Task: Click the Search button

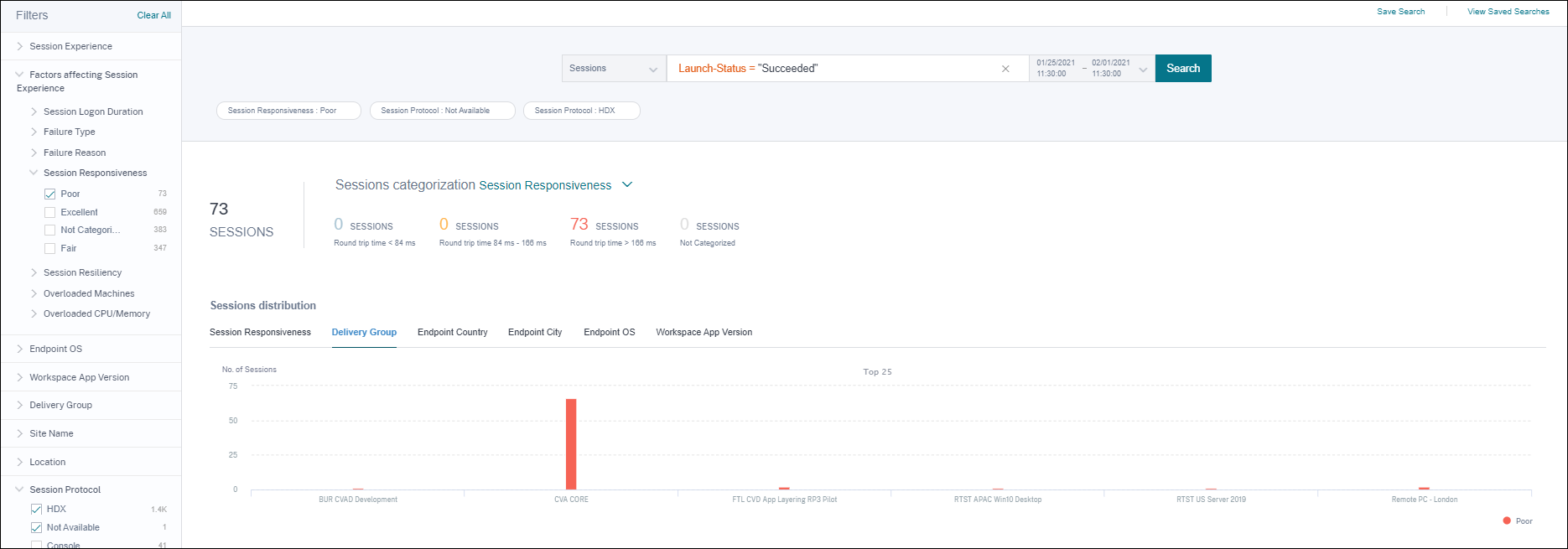Action: [x=1182, y=69]
